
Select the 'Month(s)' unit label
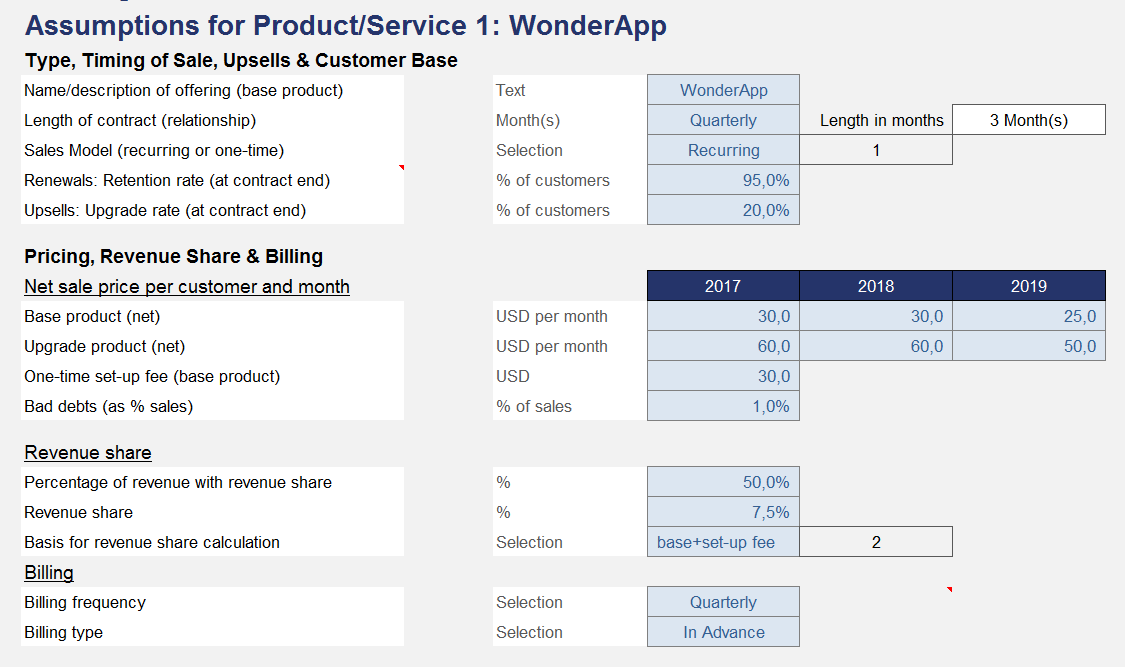click(x=527, y=120)
